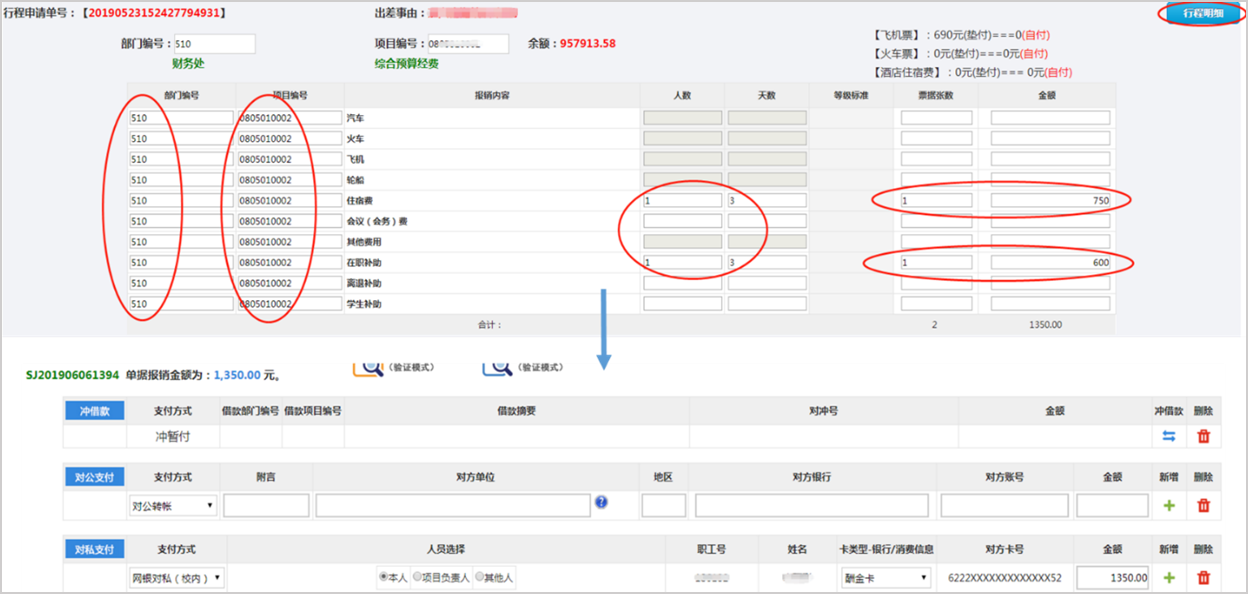This screenshot has width=1248, height=594.
Task: Delete the 对公转帐 payment row
Action: coord(1203,506)
